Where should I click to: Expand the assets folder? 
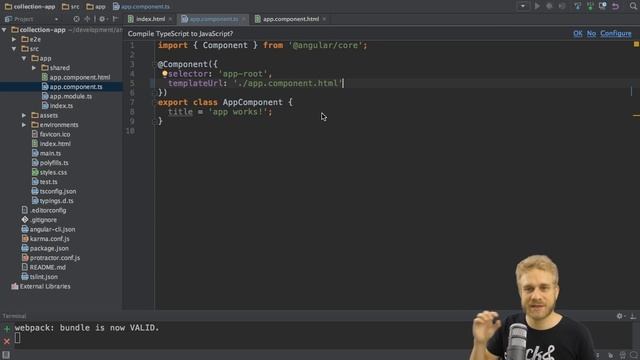(x=24, y=116)
